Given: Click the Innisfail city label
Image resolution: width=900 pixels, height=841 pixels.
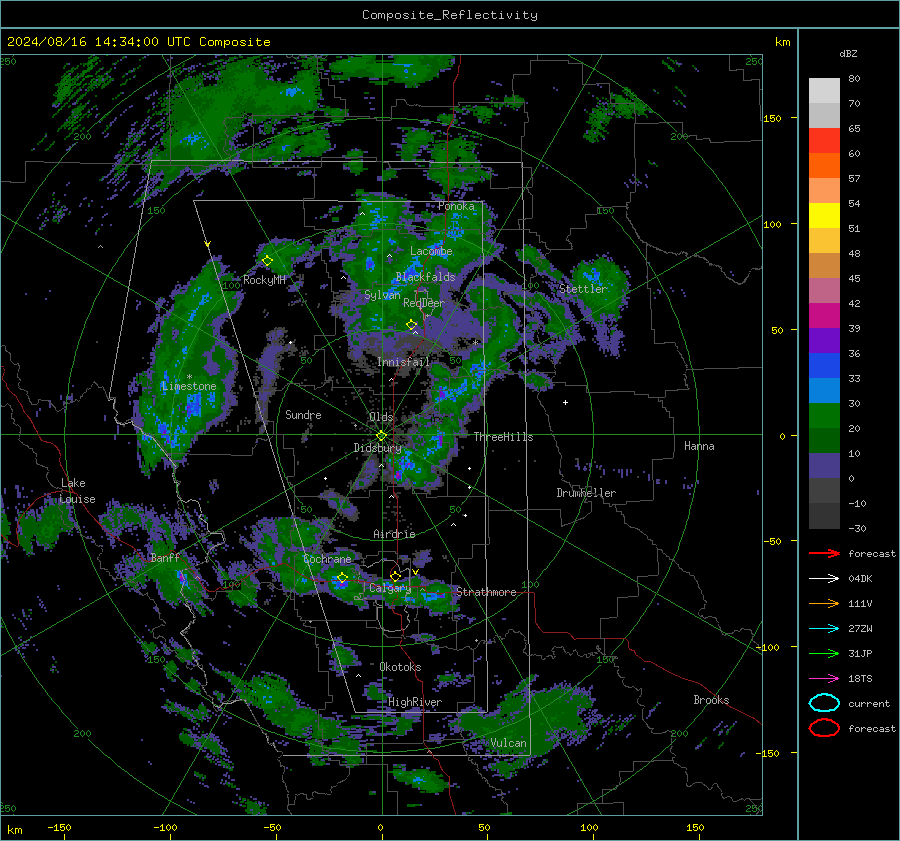Looking at the screenshot, I should click(403, 362).
